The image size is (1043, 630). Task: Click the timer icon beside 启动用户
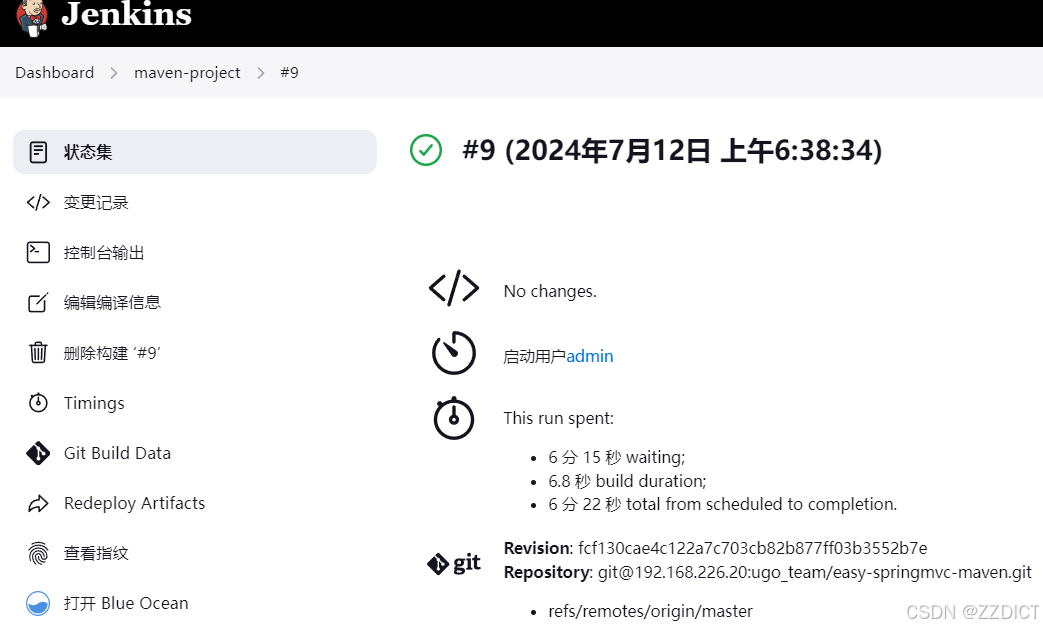coord(454,353)
